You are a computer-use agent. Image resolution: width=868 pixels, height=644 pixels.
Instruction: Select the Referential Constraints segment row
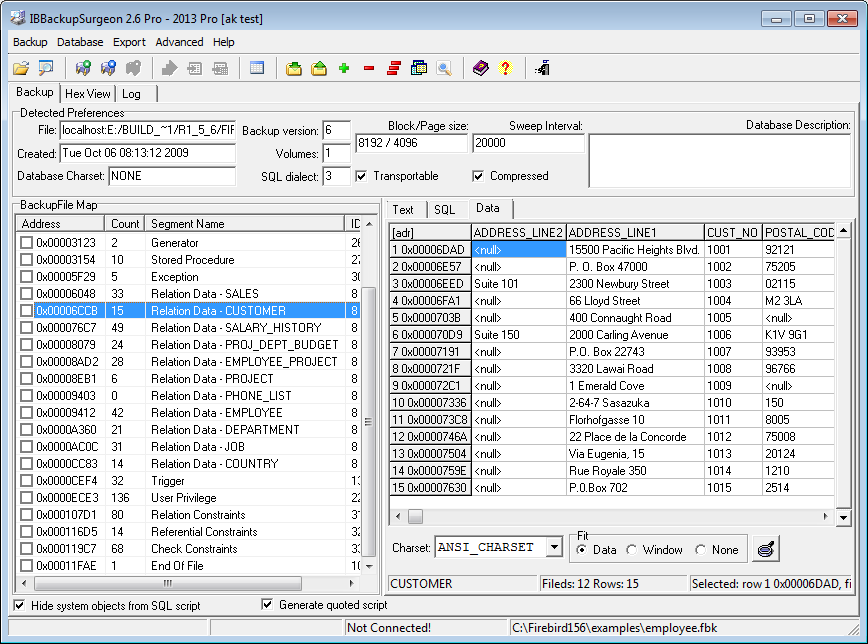(188, 532)
